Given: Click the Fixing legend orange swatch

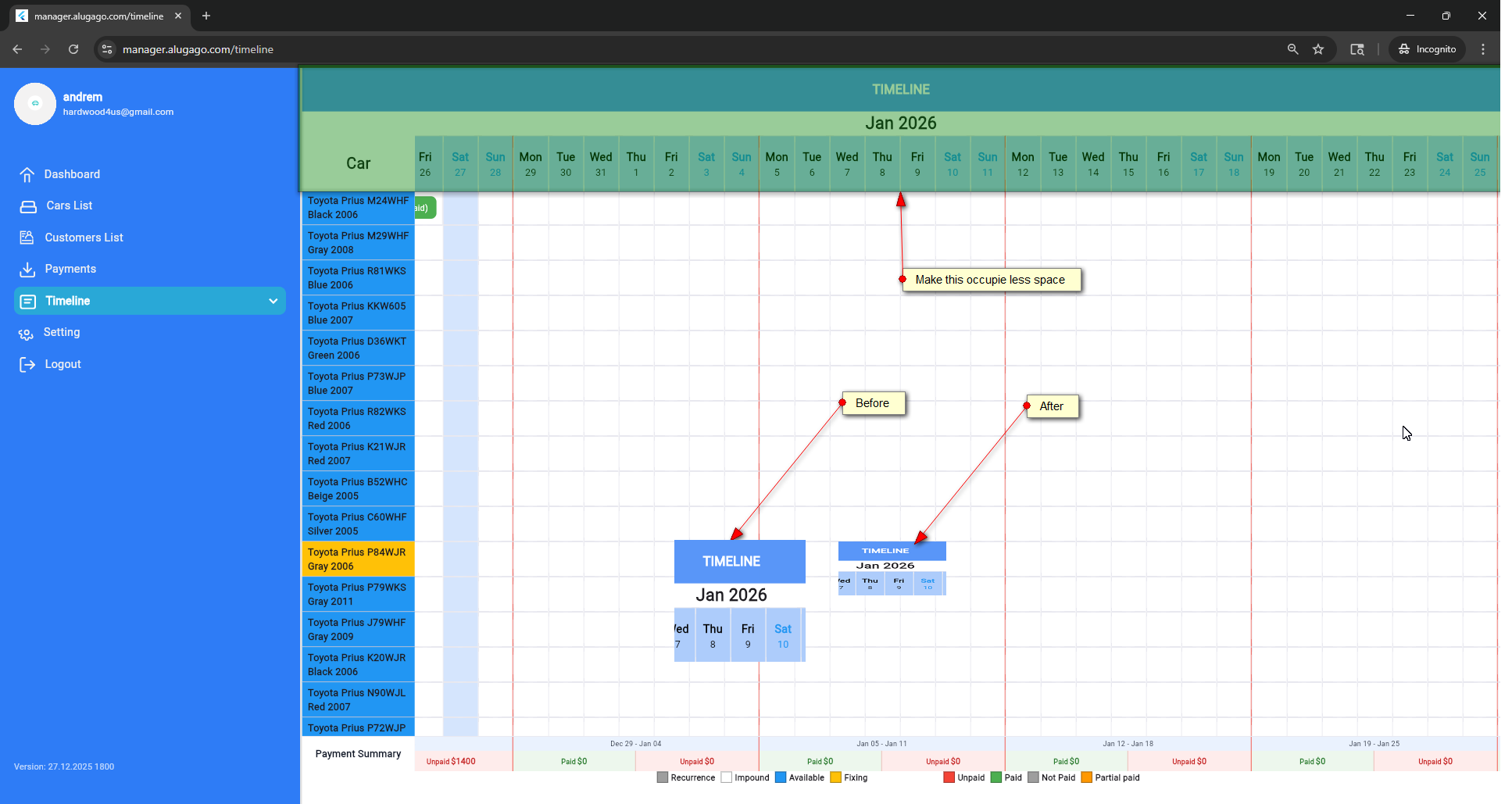Looking at the screenshot, I should [x=835, y=777].
